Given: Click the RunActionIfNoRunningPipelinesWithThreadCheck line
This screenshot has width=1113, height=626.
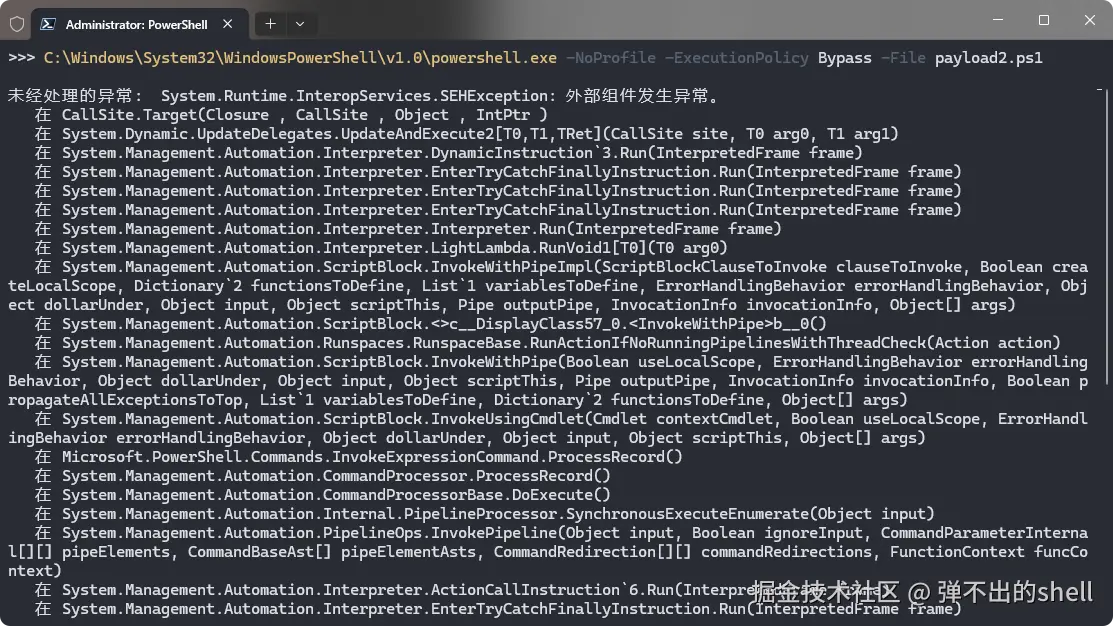Looking at the screenshot, I should 547,343.
